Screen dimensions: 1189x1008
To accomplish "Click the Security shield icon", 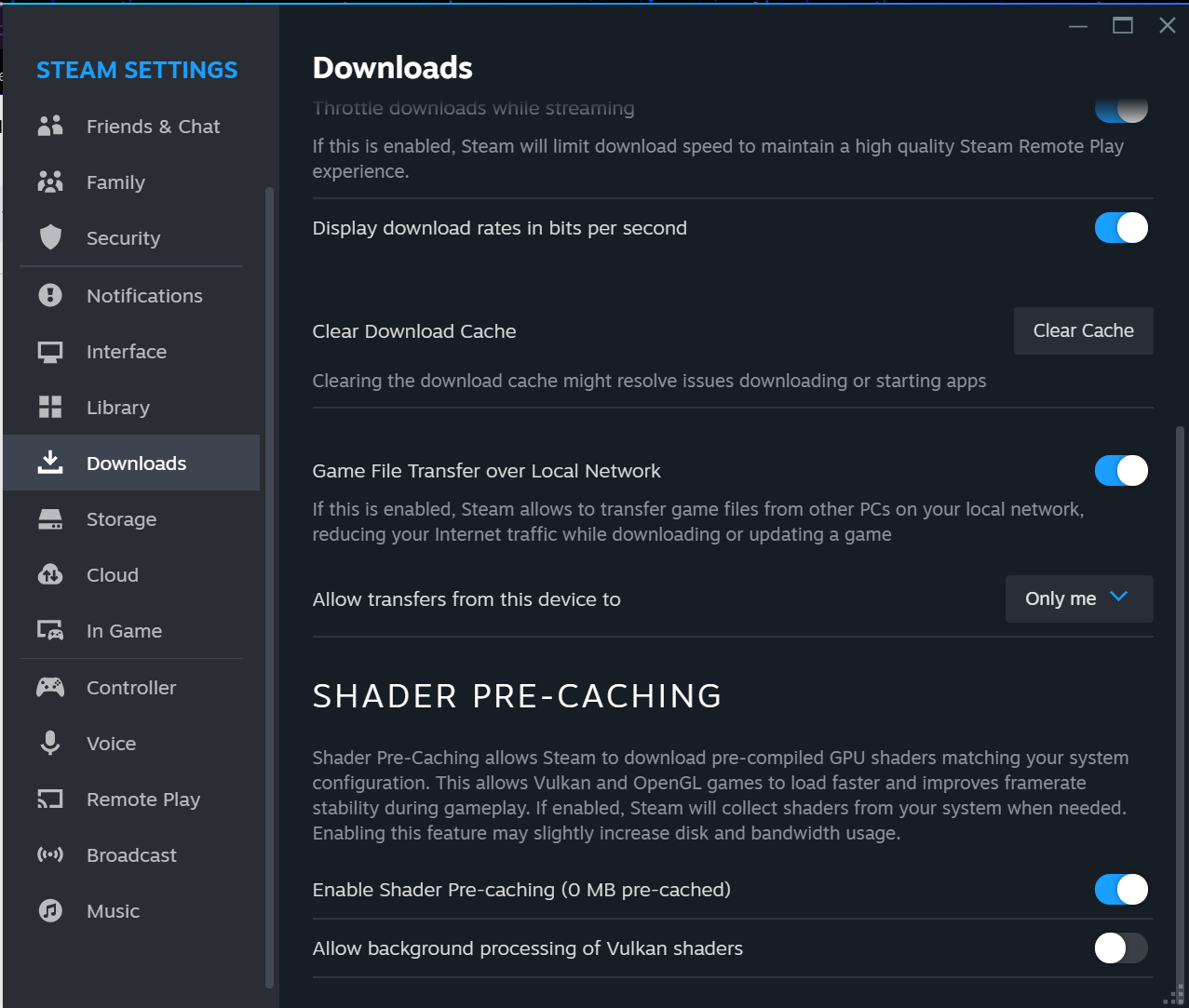I will (x=50, y=238).
